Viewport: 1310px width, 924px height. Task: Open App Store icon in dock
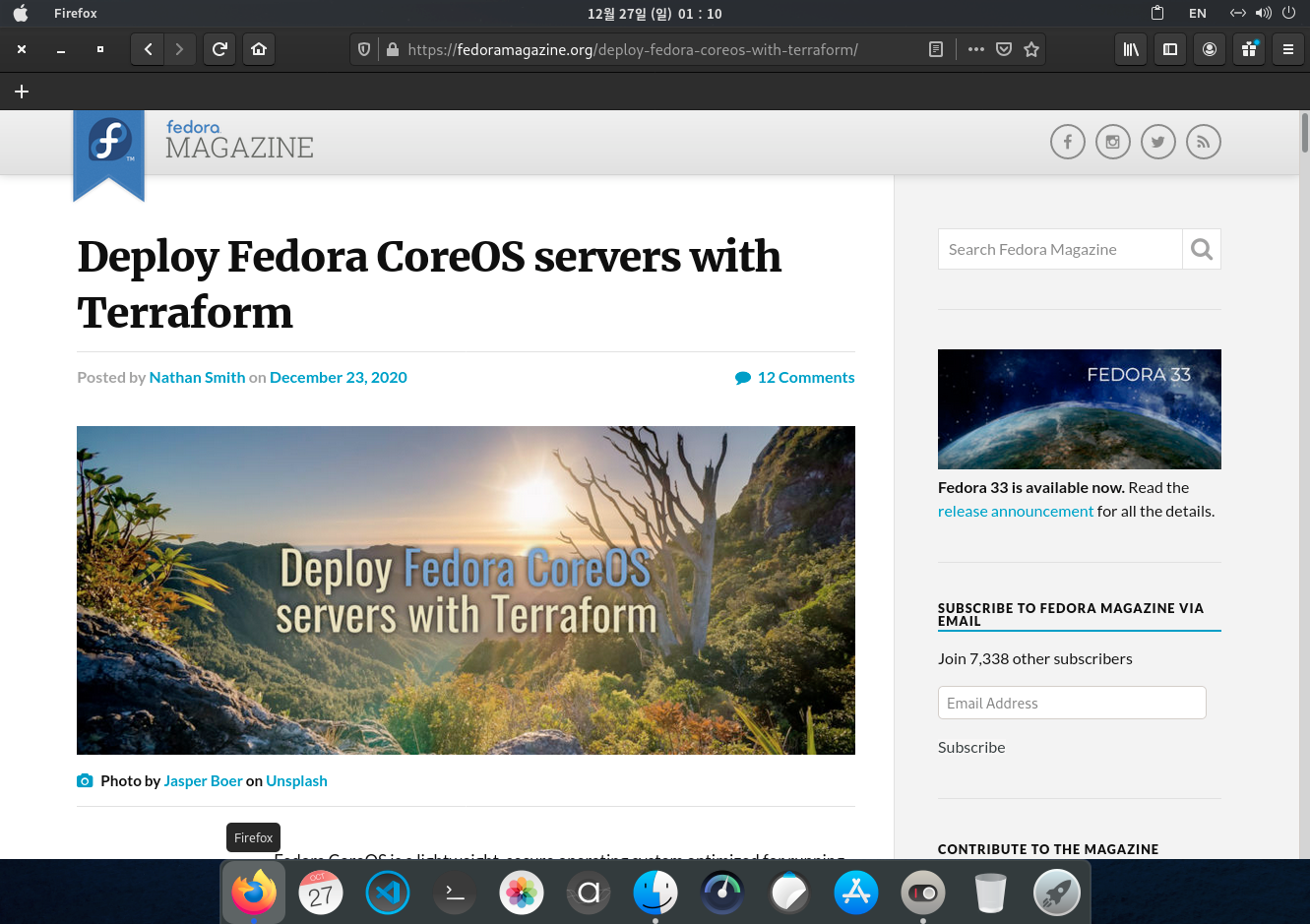pyautogui.click(x=856, y=893)
